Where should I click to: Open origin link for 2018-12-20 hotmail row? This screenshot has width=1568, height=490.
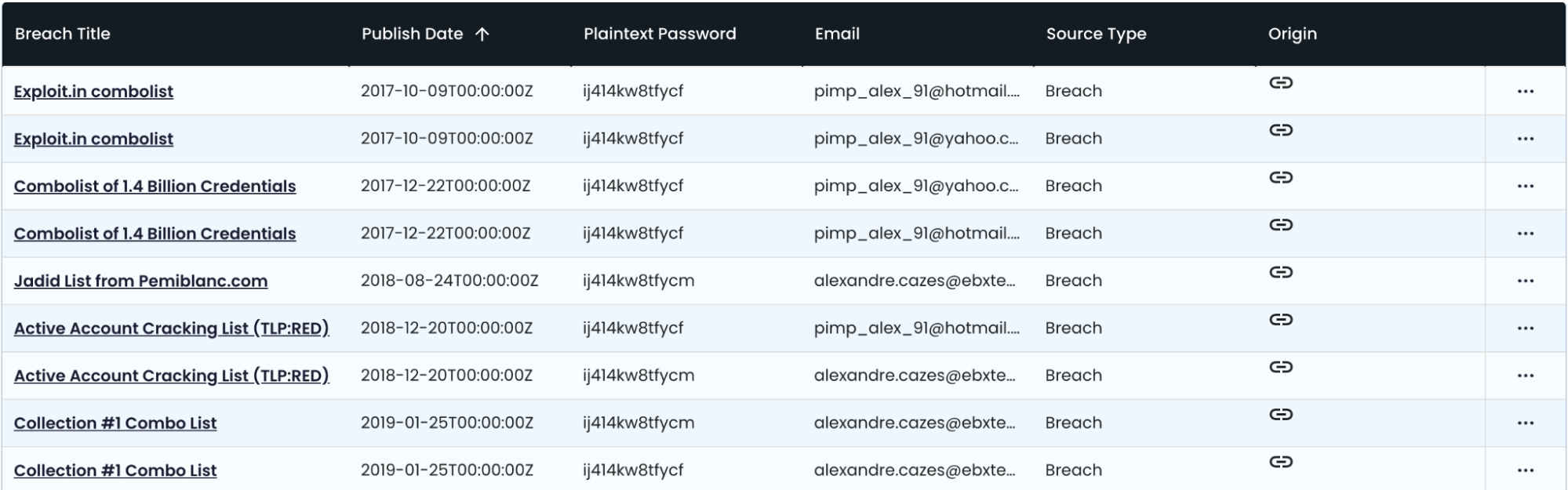click(1281, 320)
